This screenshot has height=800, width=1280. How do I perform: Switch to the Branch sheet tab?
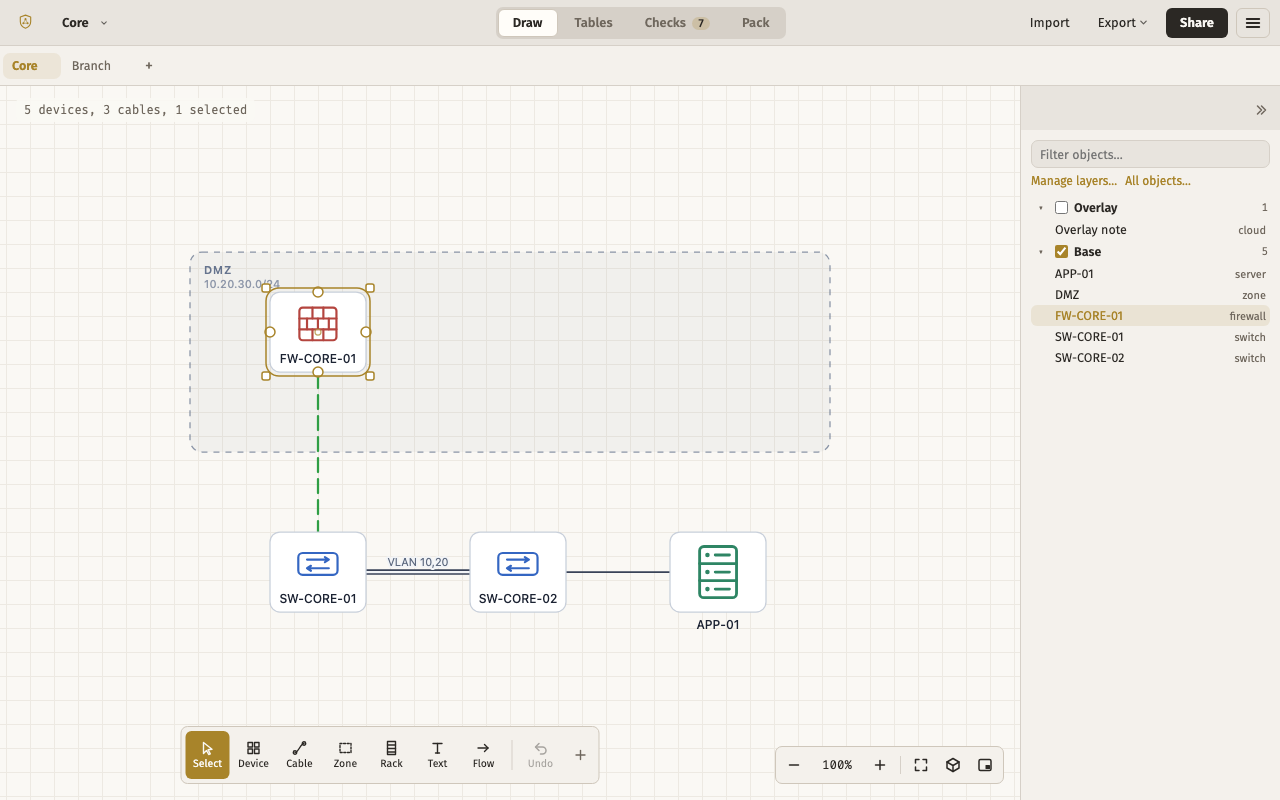point(91,66)
